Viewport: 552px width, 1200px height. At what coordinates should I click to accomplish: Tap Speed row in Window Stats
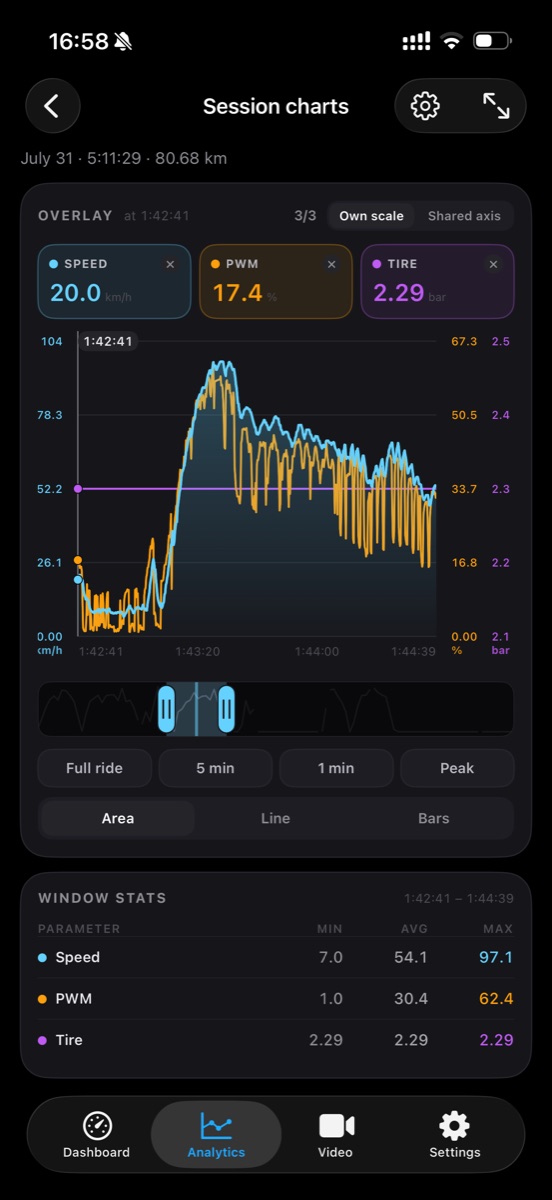pyautogui.click(x=276, y=957)
